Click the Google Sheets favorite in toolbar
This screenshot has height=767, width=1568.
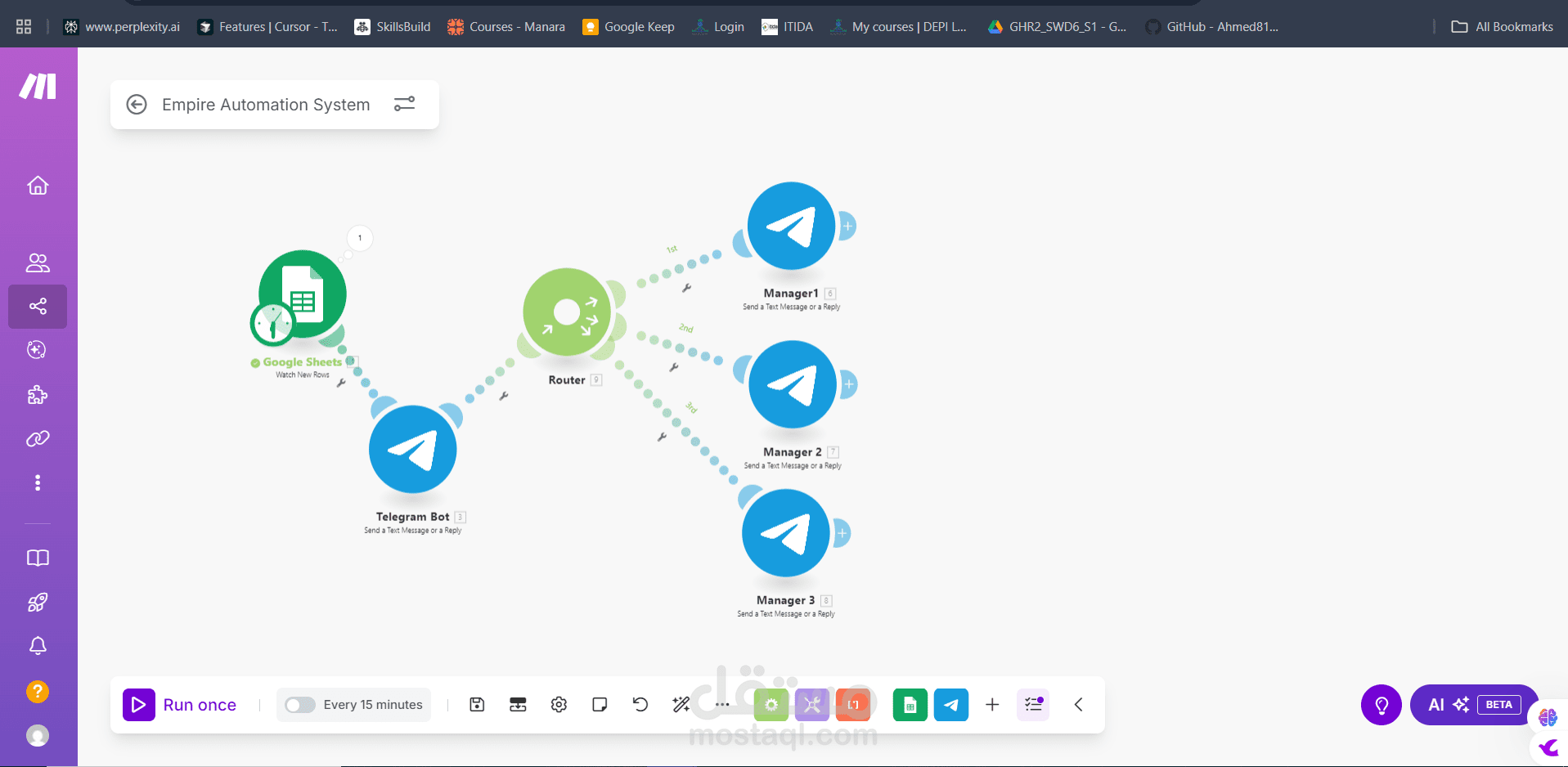[910, 705]
